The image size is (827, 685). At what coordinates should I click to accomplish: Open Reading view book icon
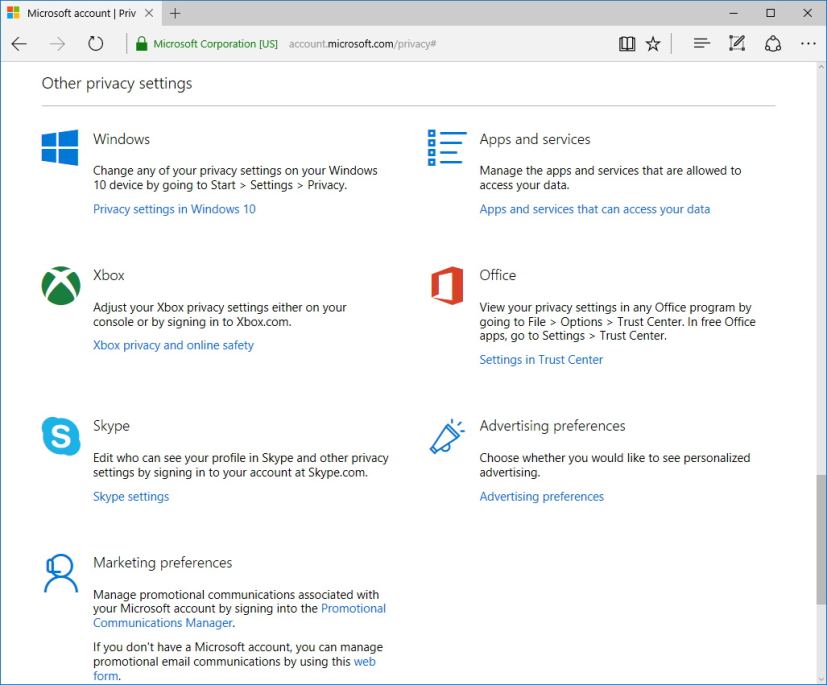coord(627,44)
